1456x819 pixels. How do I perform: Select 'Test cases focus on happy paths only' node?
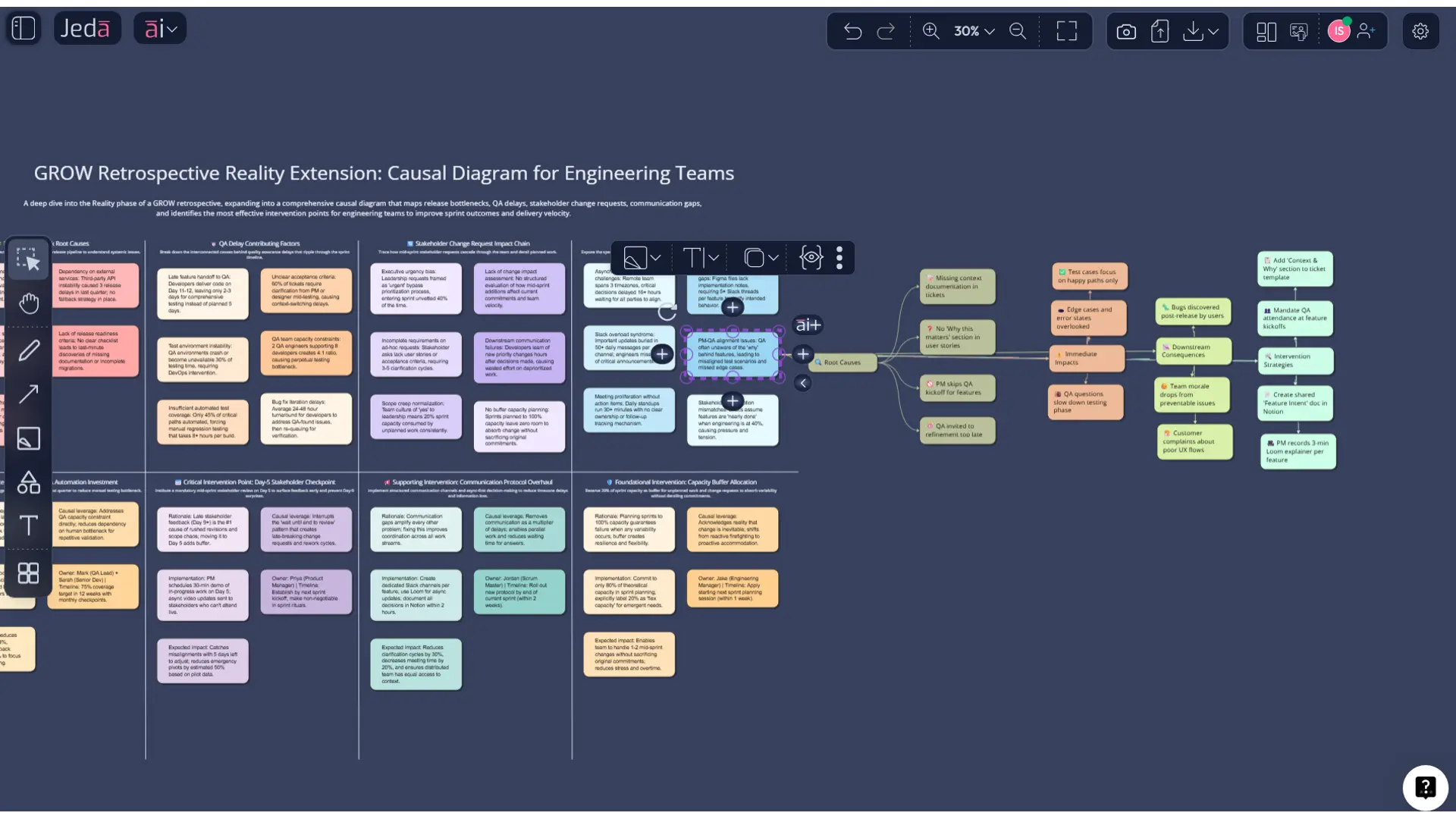click(x=1090, y=276)
